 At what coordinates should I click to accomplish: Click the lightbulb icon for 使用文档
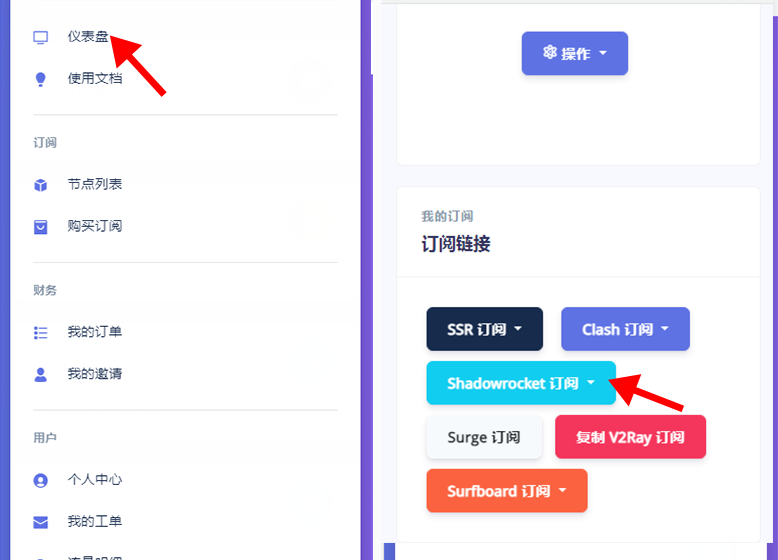41,79
